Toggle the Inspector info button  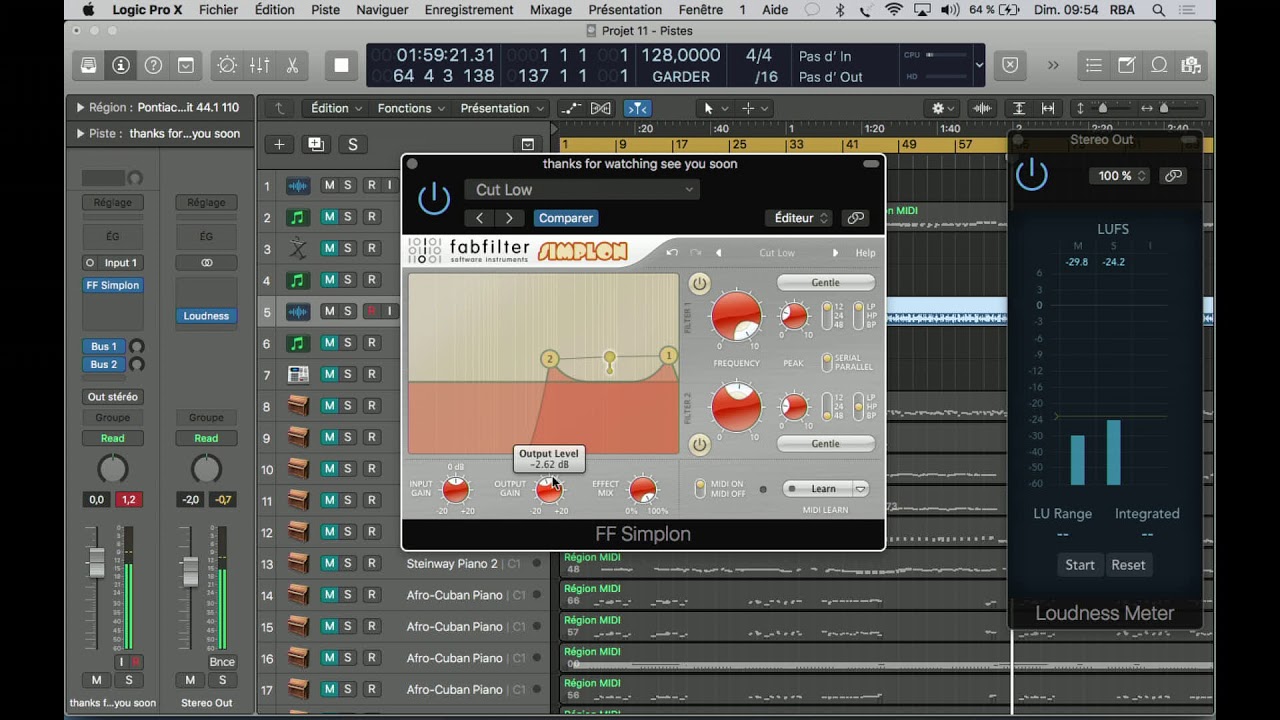121,65
